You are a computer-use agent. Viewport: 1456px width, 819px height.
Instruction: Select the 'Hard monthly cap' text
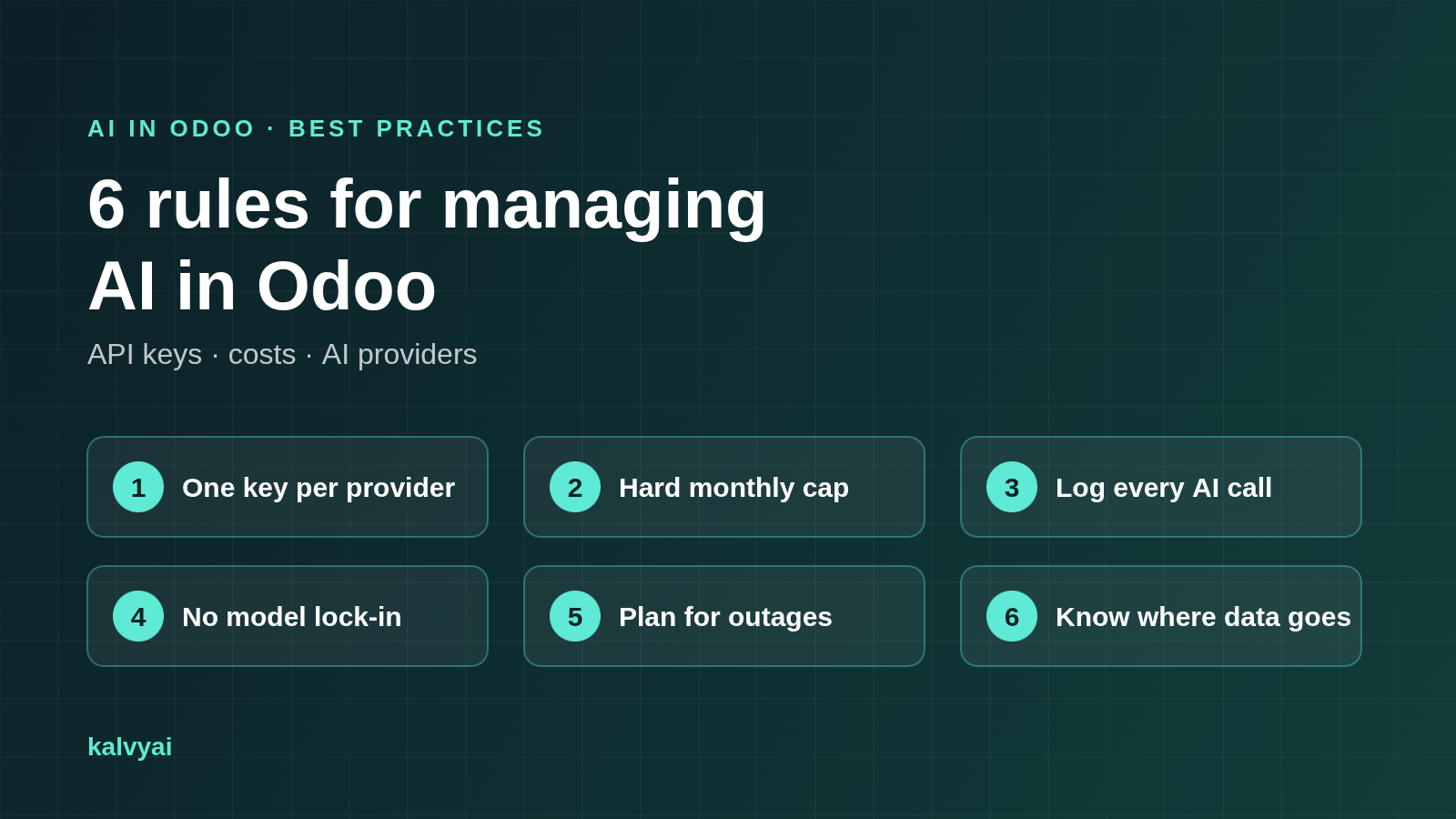click(733, 488)
